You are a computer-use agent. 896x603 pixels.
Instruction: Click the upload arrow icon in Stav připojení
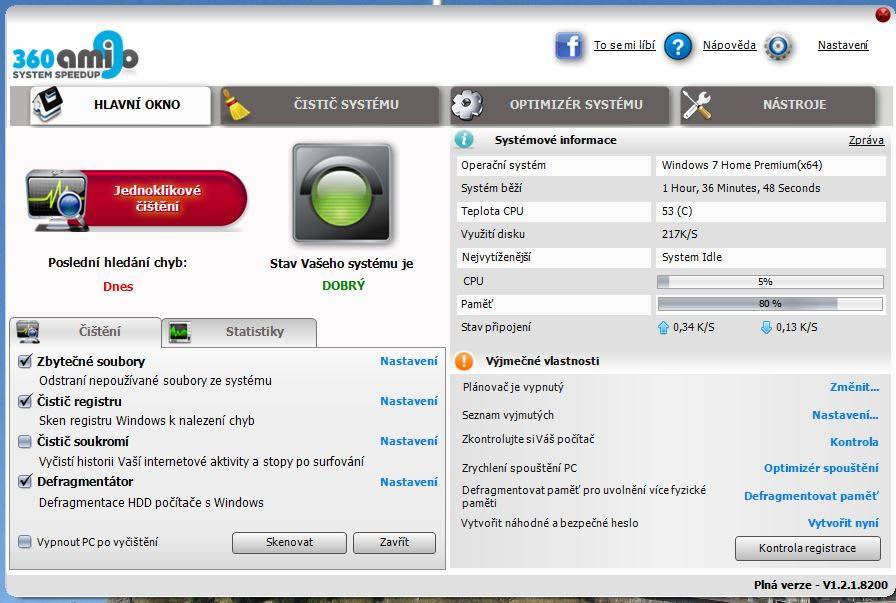tap(663, 328)
